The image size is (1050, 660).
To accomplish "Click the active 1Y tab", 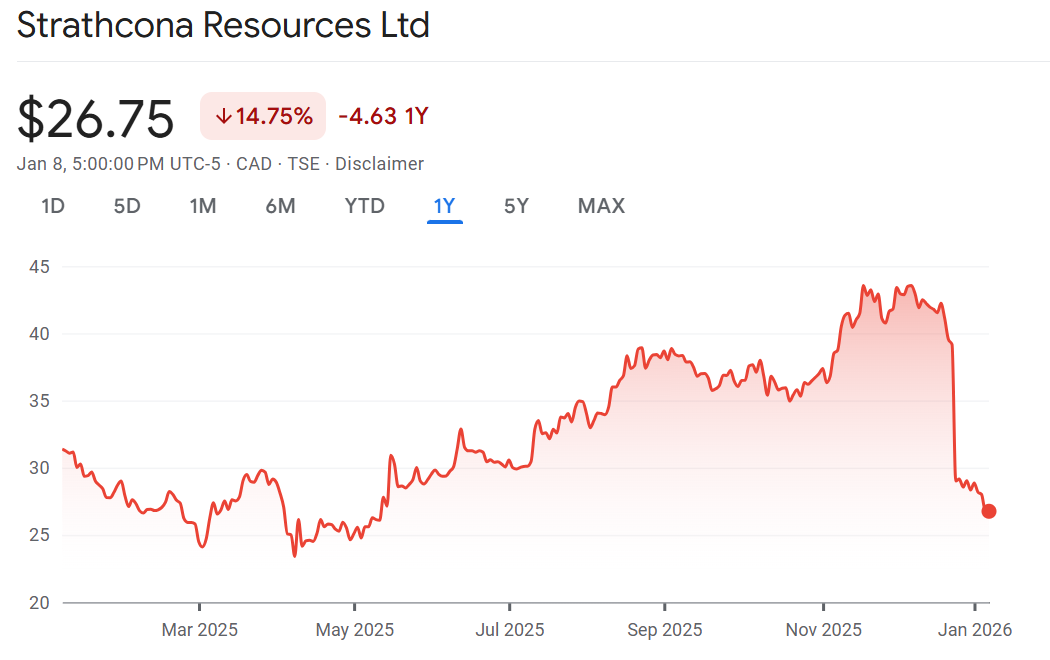I will (444, 206).
